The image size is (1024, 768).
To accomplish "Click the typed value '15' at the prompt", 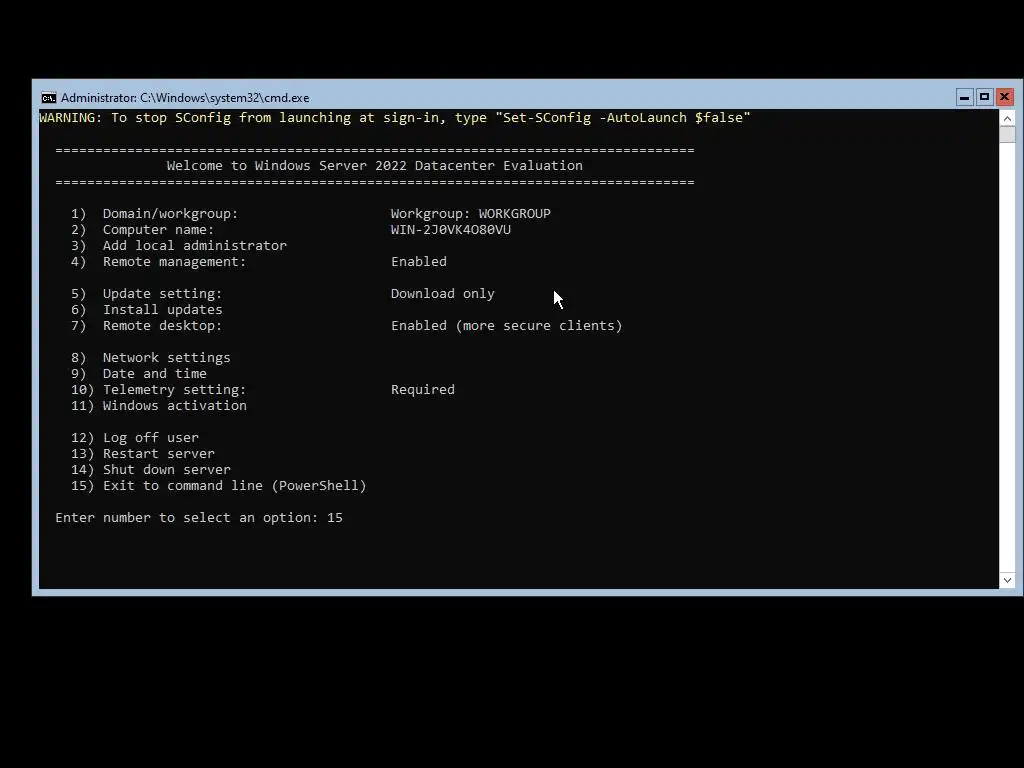I will (x=335, y=518).
